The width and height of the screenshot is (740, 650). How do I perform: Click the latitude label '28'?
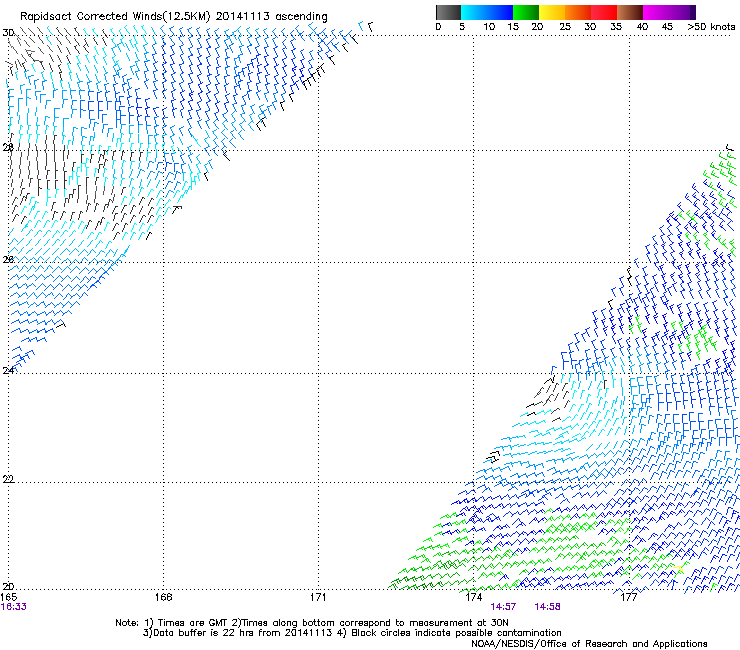(8, 148)
